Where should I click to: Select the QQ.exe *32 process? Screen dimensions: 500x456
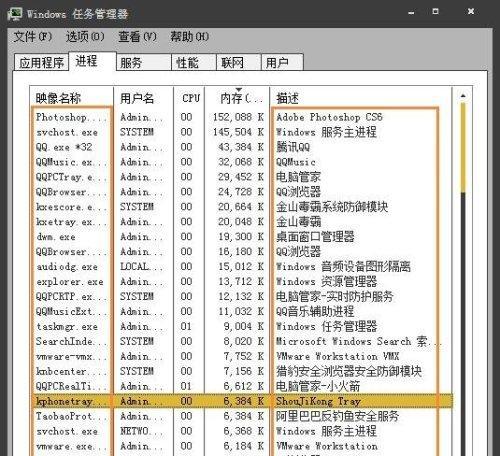[x=241, y=147]
